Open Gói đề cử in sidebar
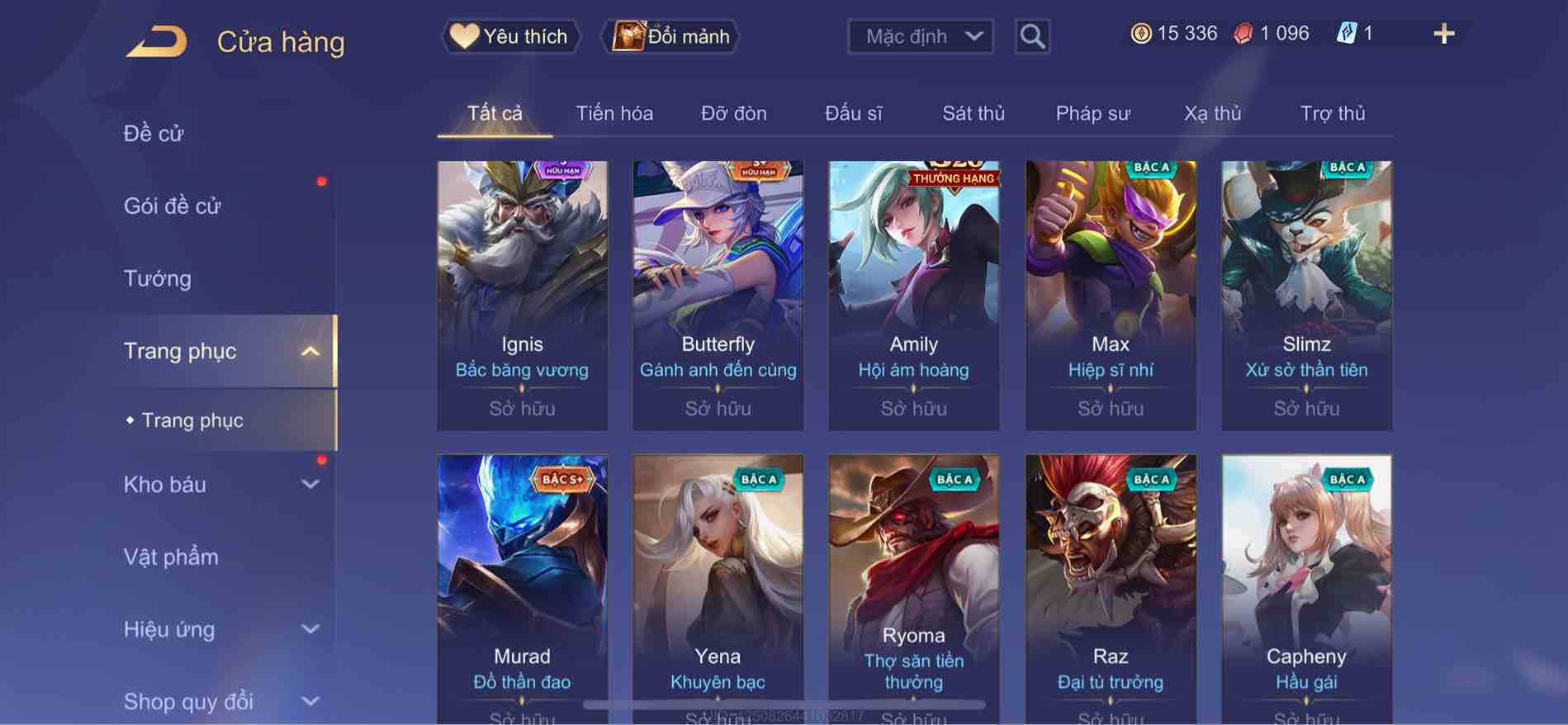The width and height of the screenshot is (1568, 725). pyautogui.click(x=173, y=206)
